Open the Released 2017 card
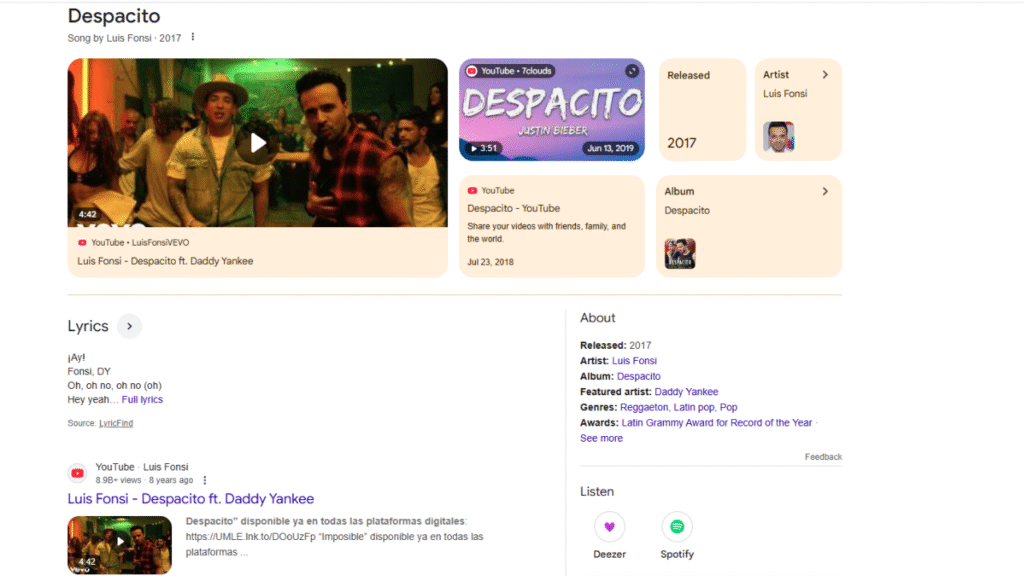This screenshot has width=1024, height=576. pos(702,110)
